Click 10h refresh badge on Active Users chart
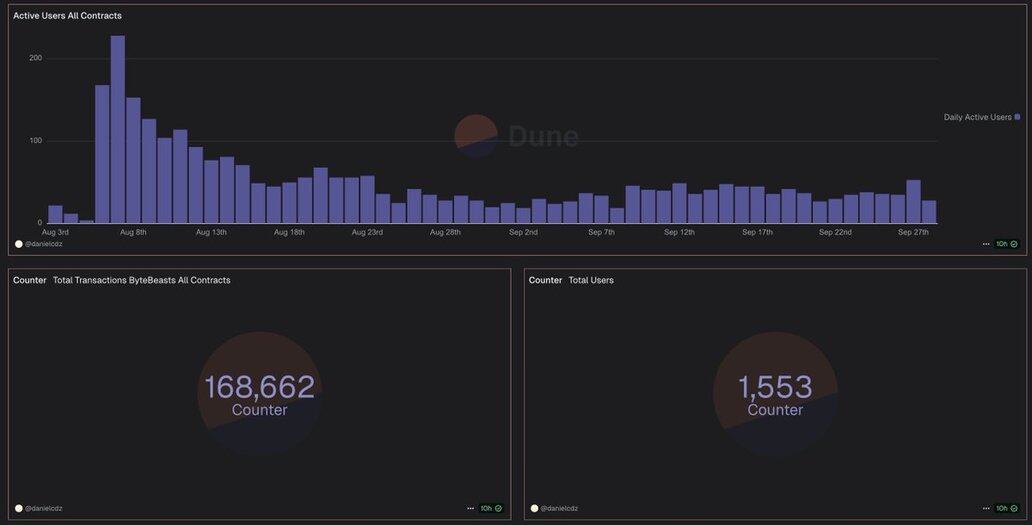1032x525 pixels. [x=1006, y=244]
